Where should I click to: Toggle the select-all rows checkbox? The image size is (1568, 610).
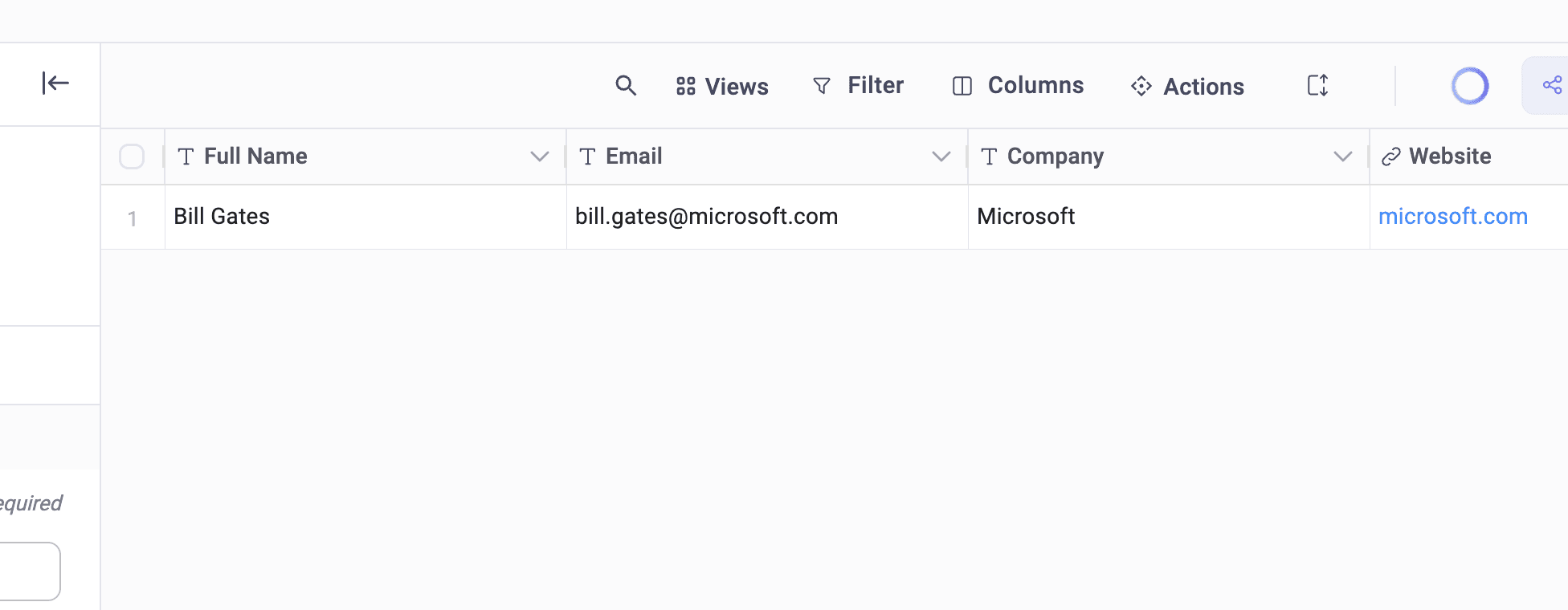point(132,157)
